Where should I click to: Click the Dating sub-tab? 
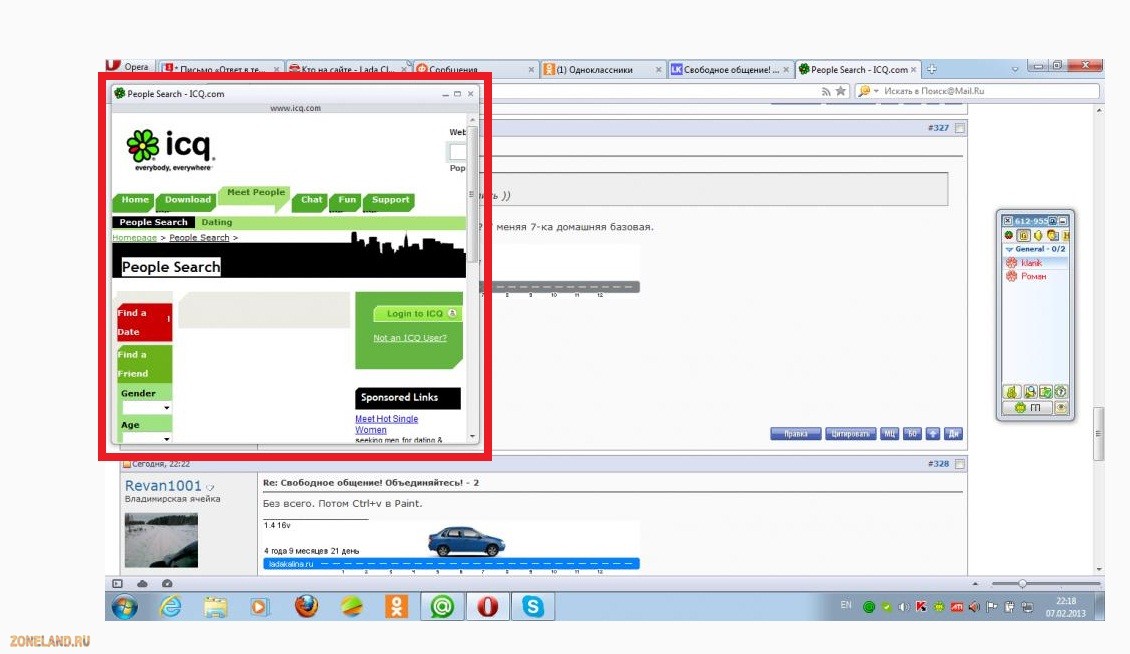(216, 222)
